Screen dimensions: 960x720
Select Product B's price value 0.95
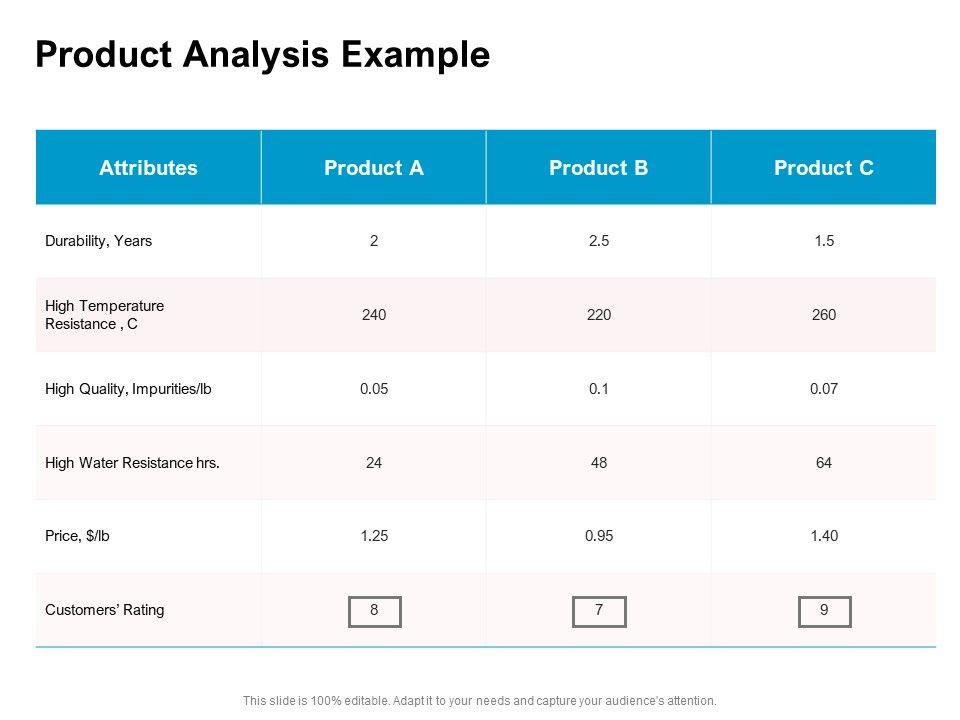click(599, 536)
